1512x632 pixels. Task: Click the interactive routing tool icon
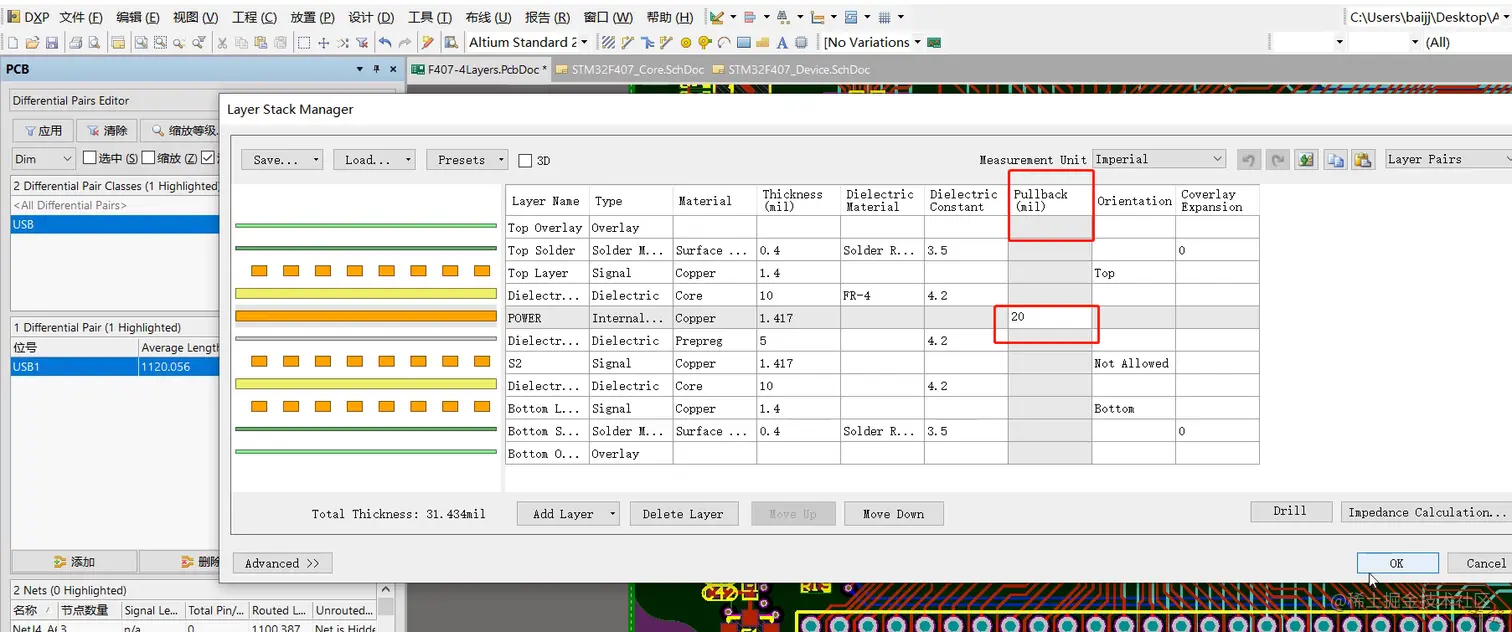point(628,43)
